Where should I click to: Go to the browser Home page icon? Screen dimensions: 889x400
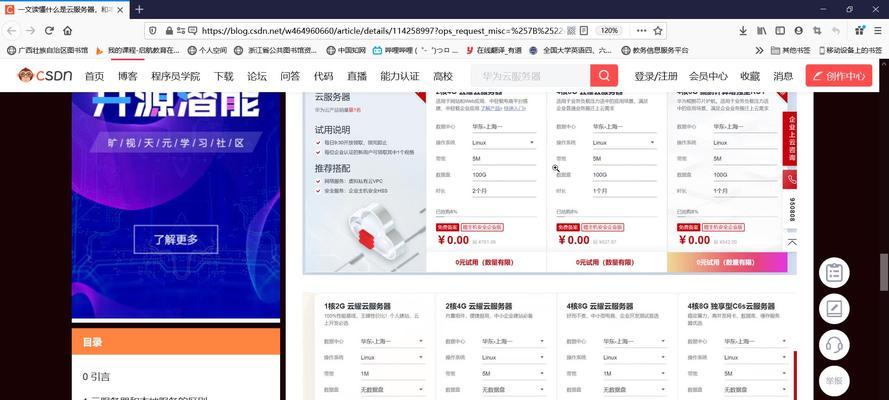(x=67, y=31)
